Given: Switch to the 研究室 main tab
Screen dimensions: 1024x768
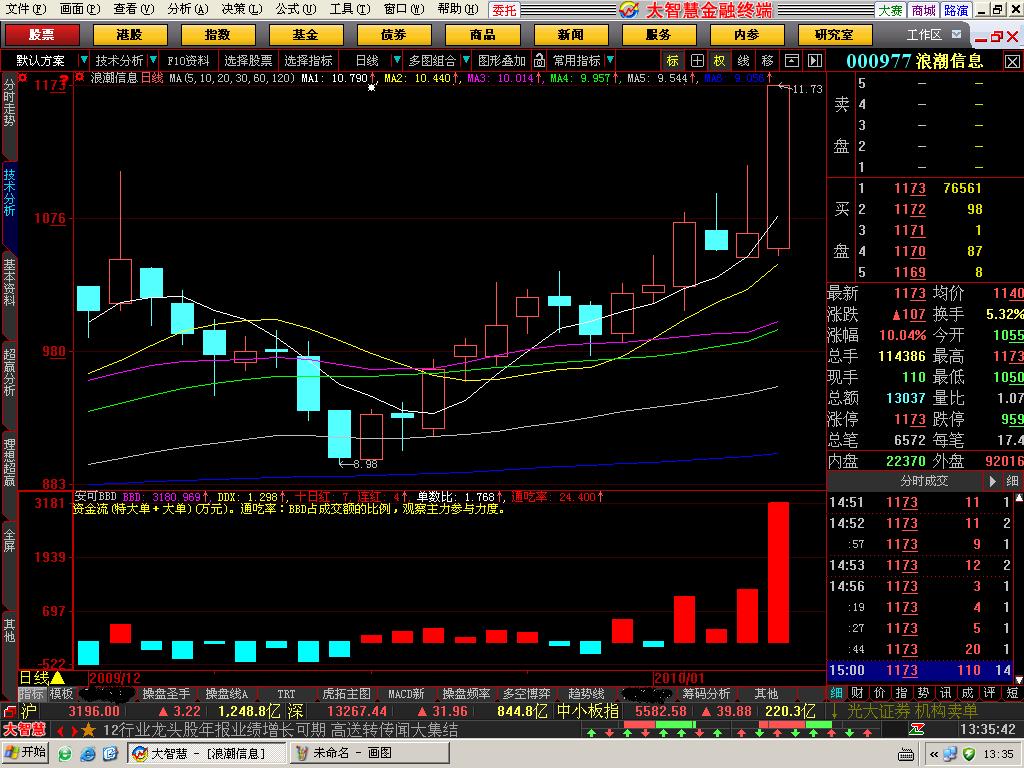Looking at the screenshot, I should 834,35.
